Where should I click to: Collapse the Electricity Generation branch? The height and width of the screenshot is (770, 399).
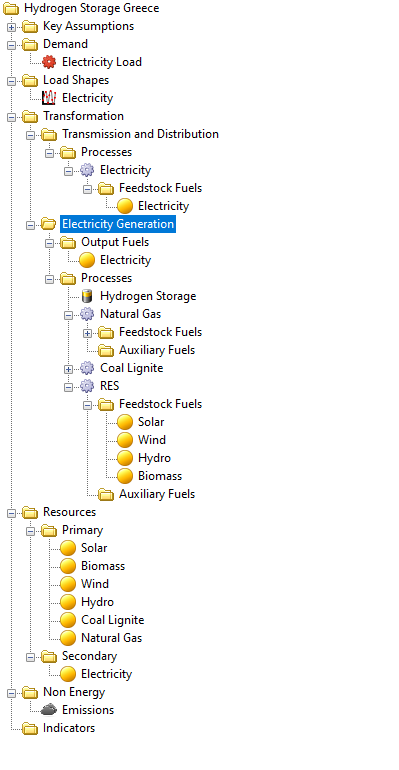(30, 225)
